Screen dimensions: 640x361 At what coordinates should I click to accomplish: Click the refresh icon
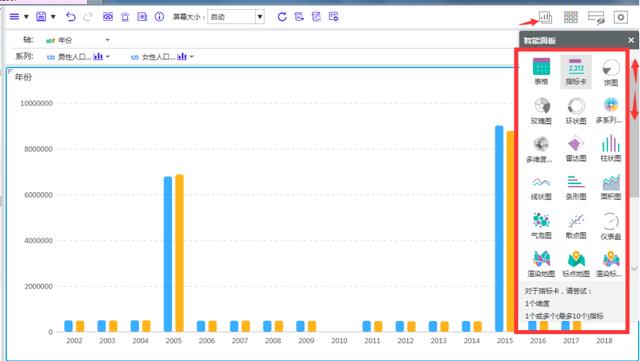282,17
